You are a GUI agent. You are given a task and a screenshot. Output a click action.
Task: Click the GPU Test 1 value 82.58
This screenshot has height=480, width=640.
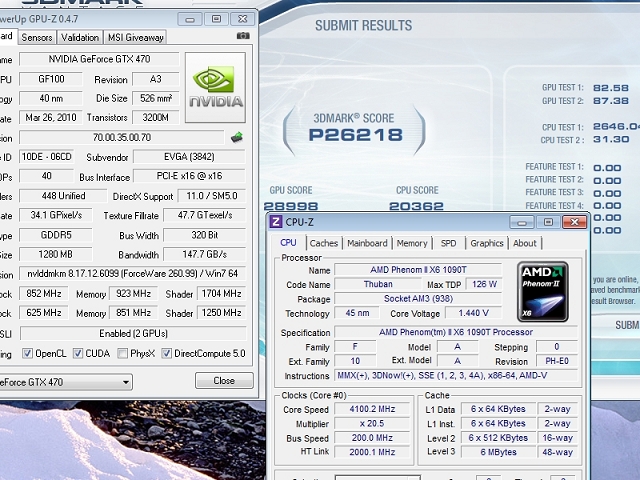(611, 88)
